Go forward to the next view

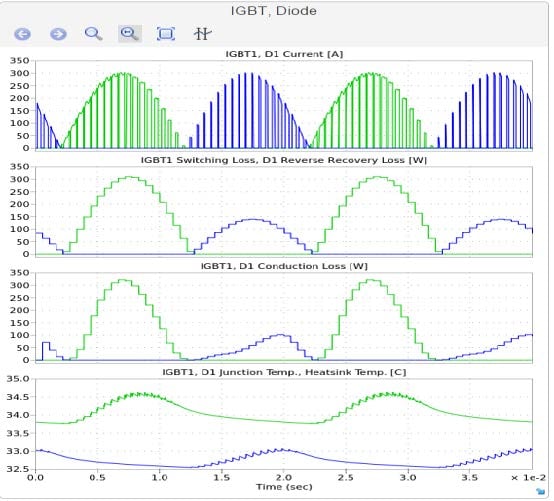click(x=58, y=34)
